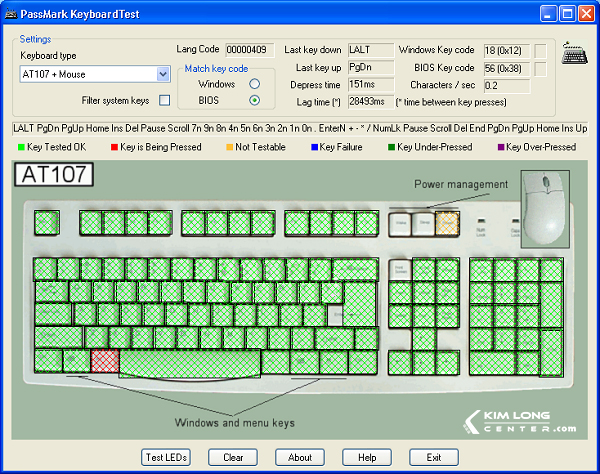The height and width of the screenshot is (474, 600).
Task: Click the Escape key on keyboard image
Action: pyautogui.click(x=46, y=222)
